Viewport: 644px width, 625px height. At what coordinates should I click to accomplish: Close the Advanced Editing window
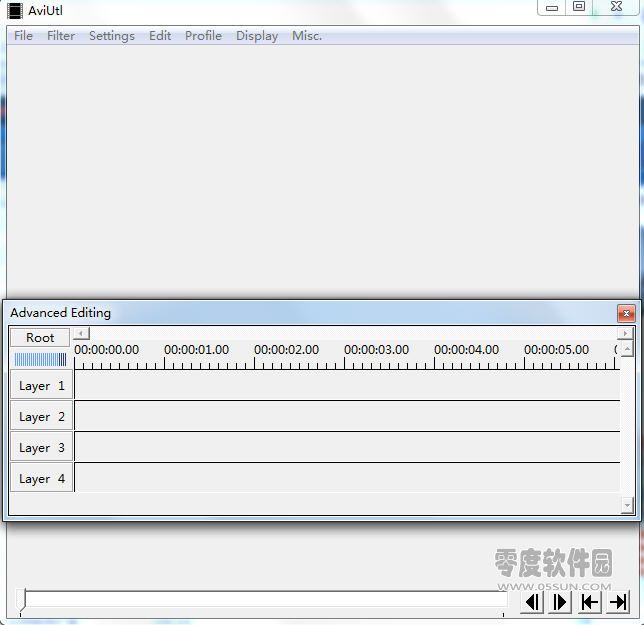click(626, 313)
